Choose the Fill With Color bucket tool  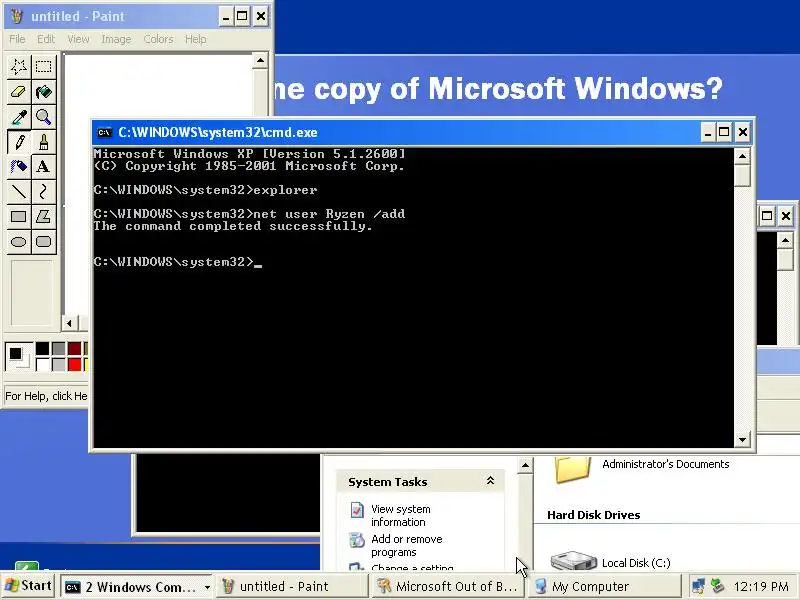pos(43,92)
